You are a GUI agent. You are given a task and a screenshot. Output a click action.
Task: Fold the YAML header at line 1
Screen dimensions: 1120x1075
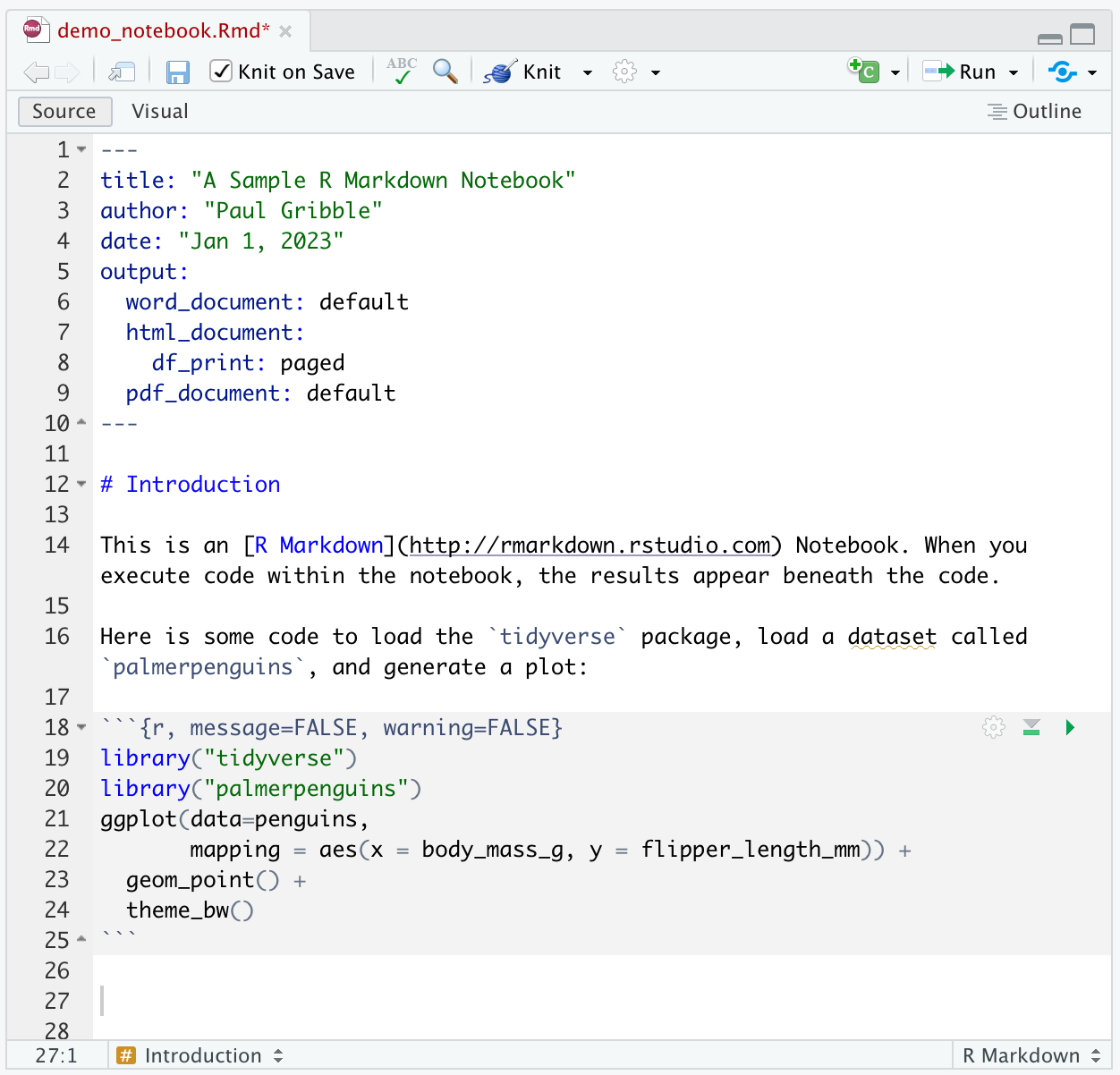click(x=81, y=149)
